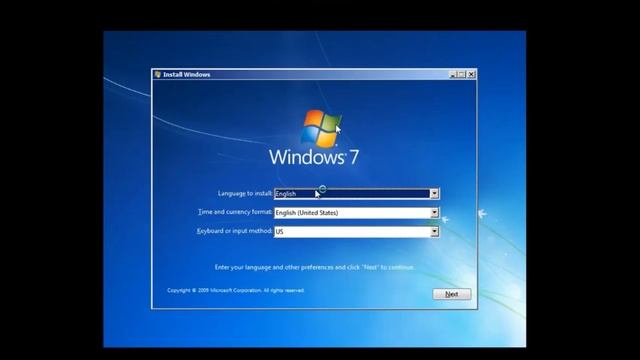Click the Language to install label

(245, 193)
